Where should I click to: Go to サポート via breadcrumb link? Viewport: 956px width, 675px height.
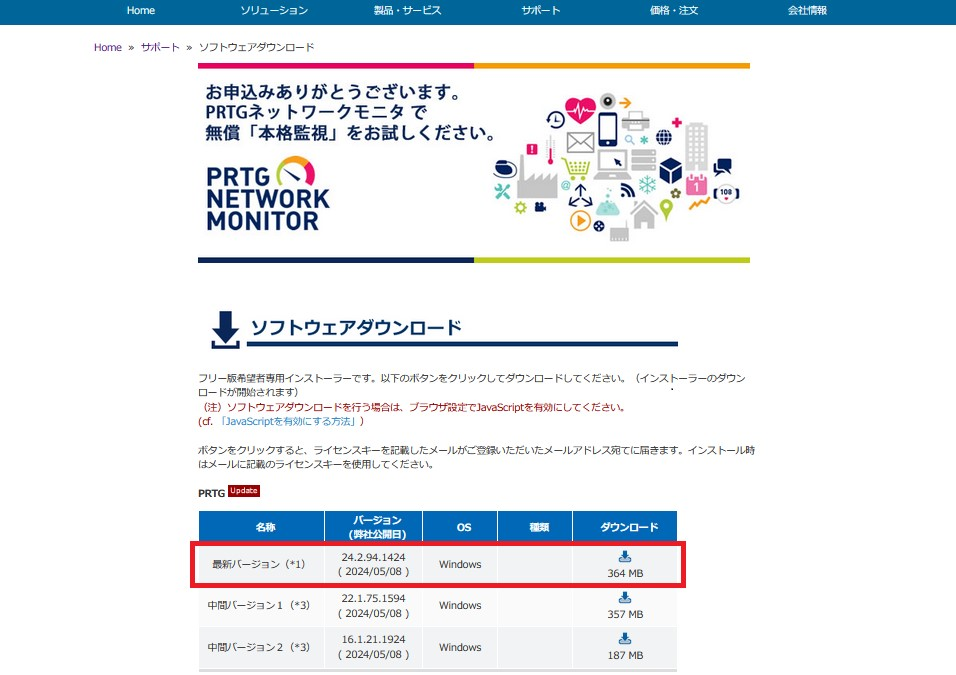(x=160, y=48)
